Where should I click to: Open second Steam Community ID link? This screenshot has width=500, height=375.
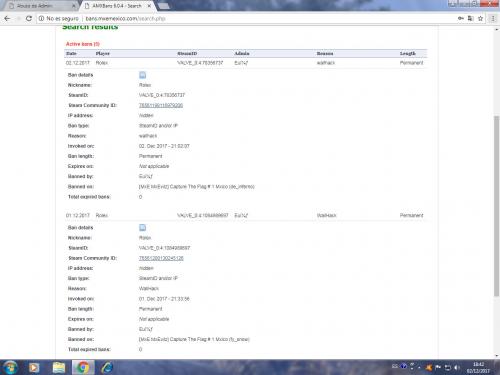(x=161, y=258)
